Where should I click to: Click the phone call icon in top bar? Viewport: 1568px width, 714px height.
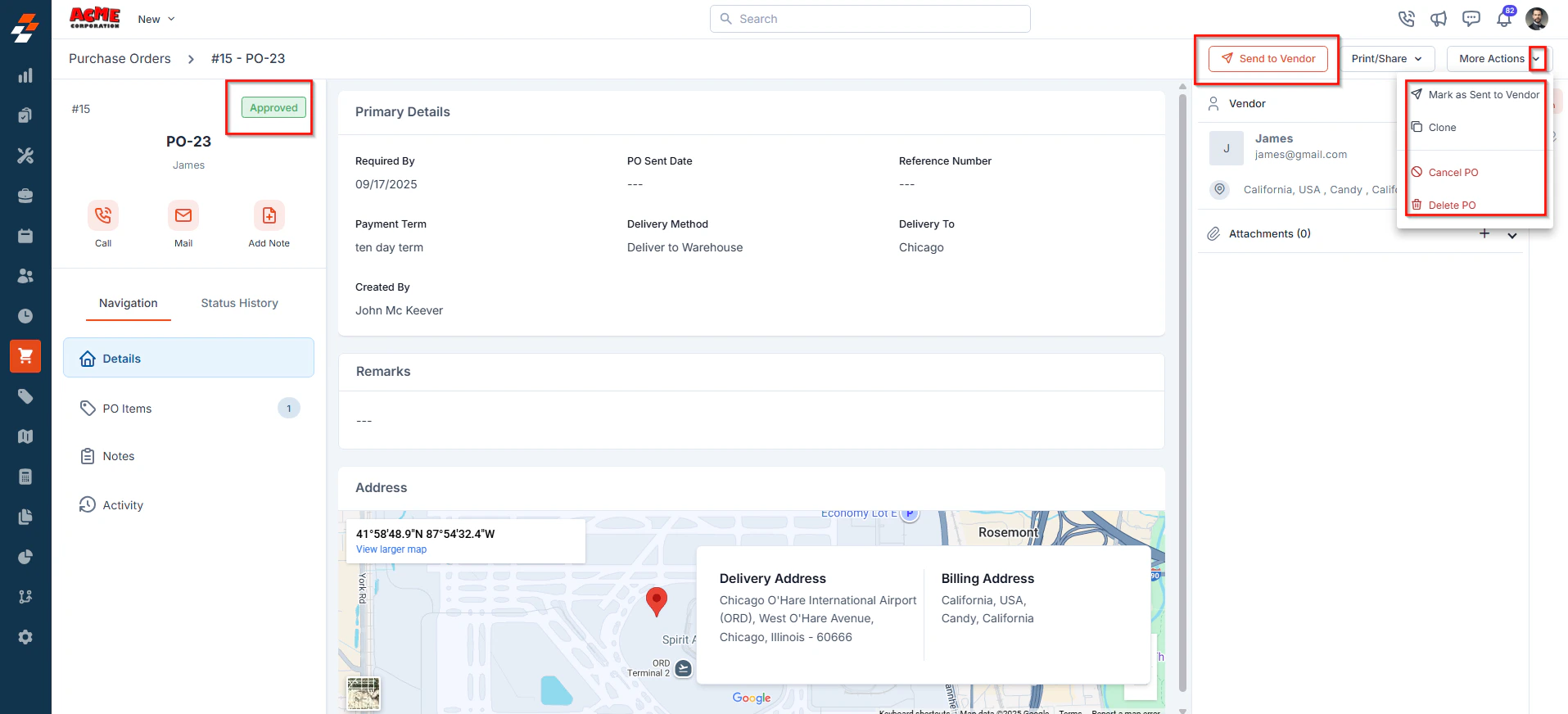click(1407, 19)
